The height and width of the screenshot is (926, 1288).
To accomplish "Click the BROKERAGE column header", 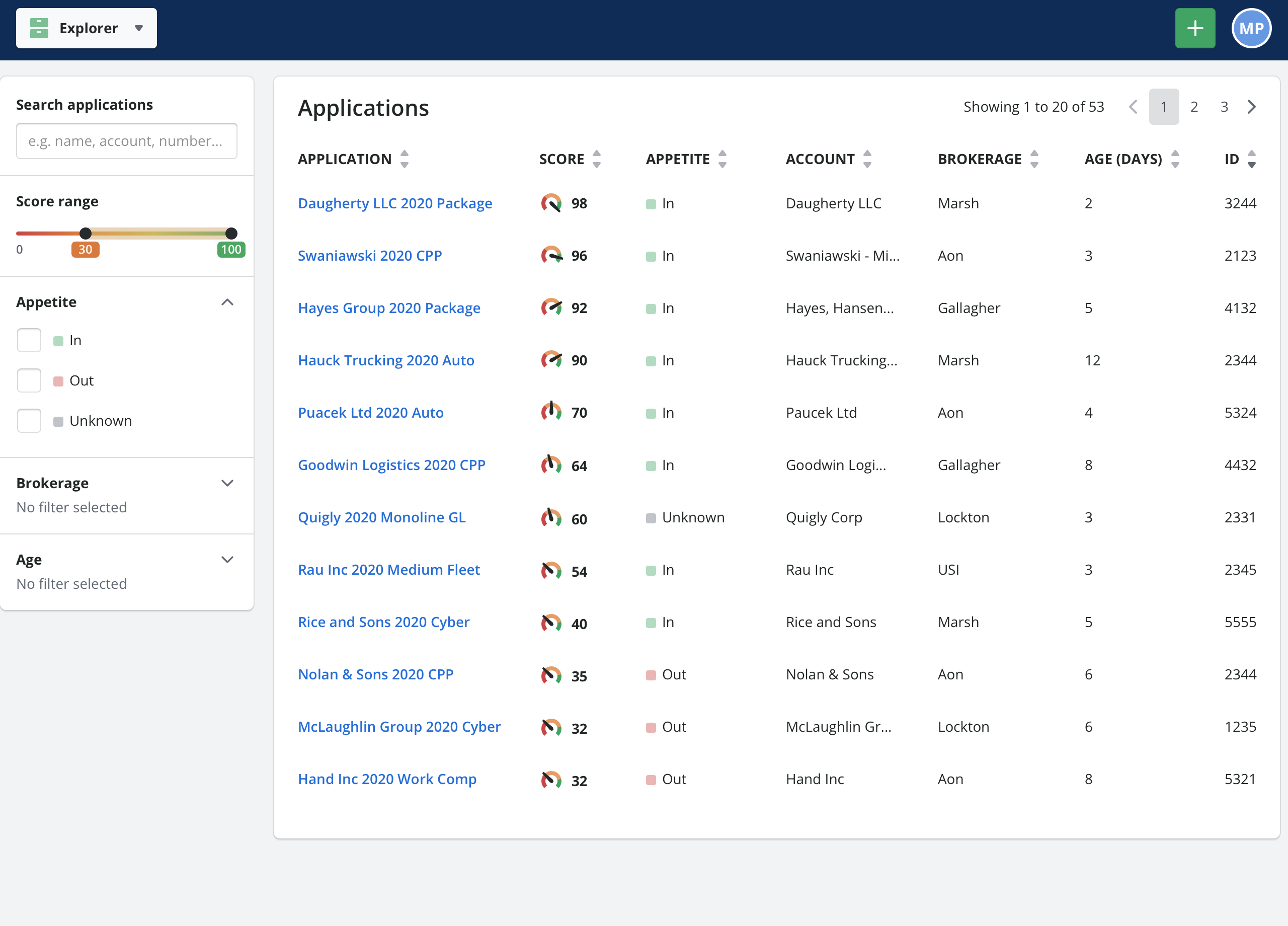I will coord(980,159).
